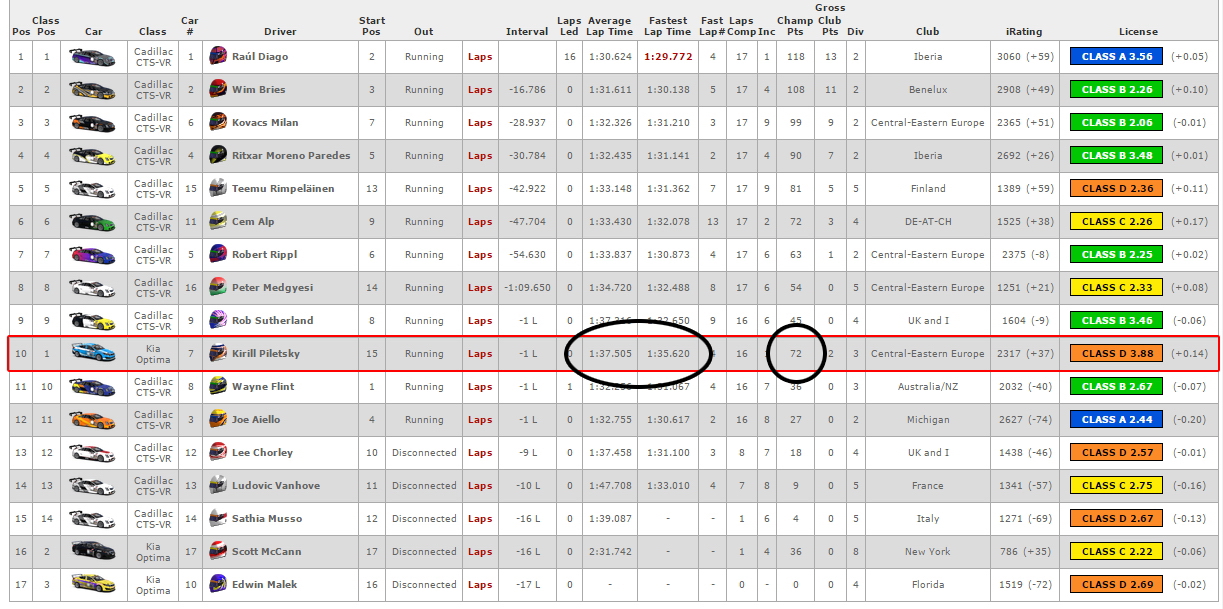Sort by the Driver column header
Image resolution: width=1223 pixels, height=609 pixels.
[280, 32]
